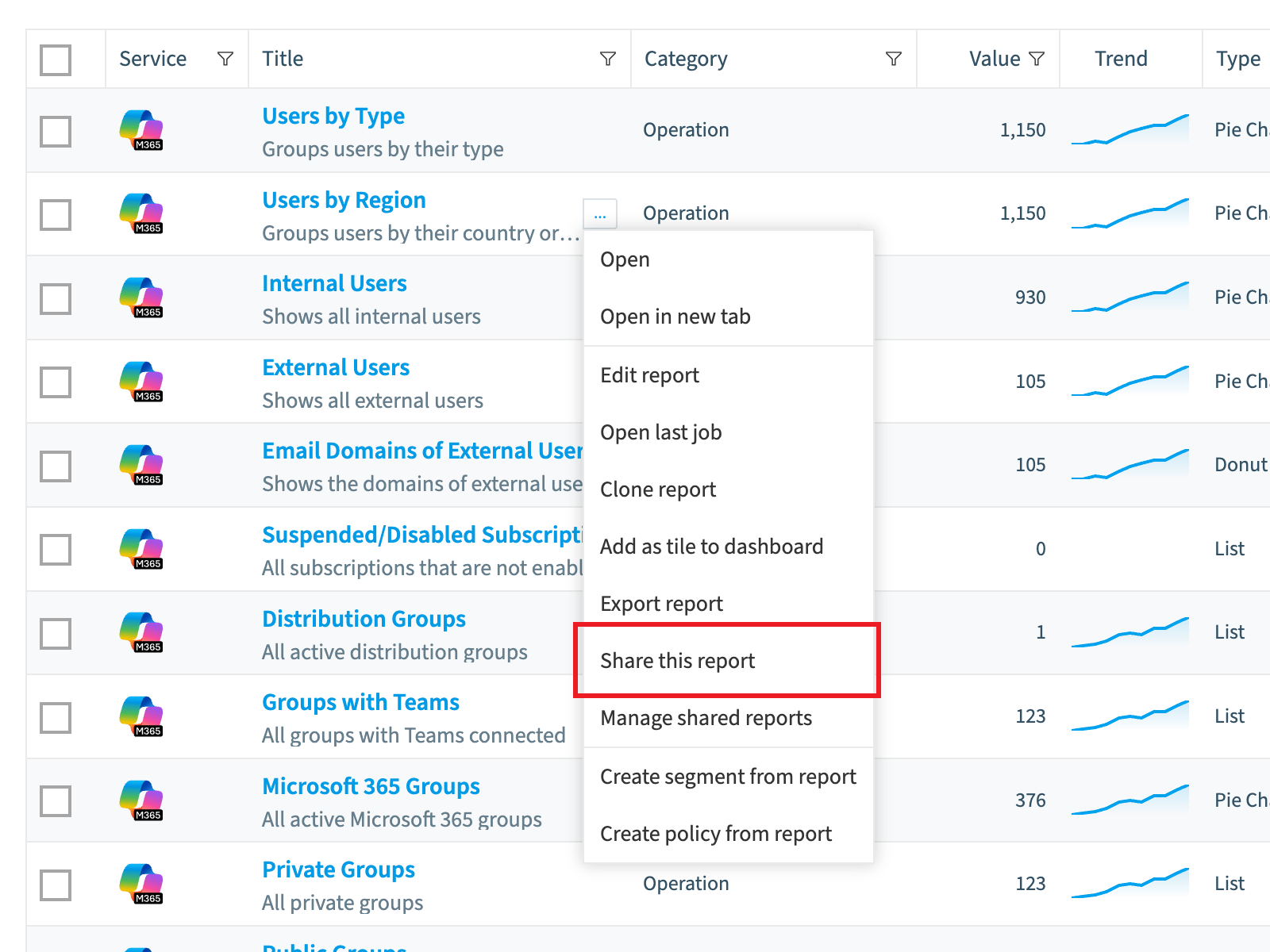Check the Users by Region row checkbox

[56, 214]
